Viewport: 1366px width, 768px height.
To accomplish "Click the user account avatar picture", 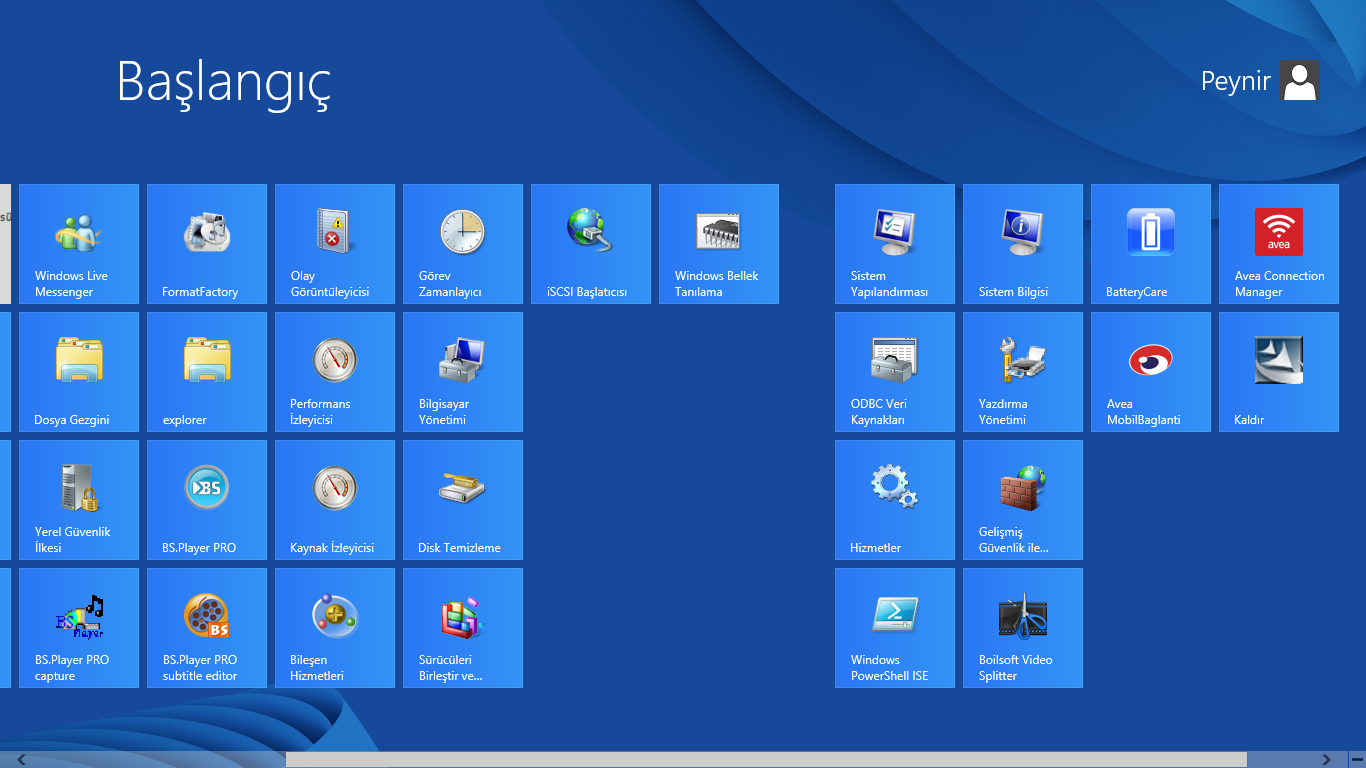I will pyautogui.click(x=1300, y=80).
